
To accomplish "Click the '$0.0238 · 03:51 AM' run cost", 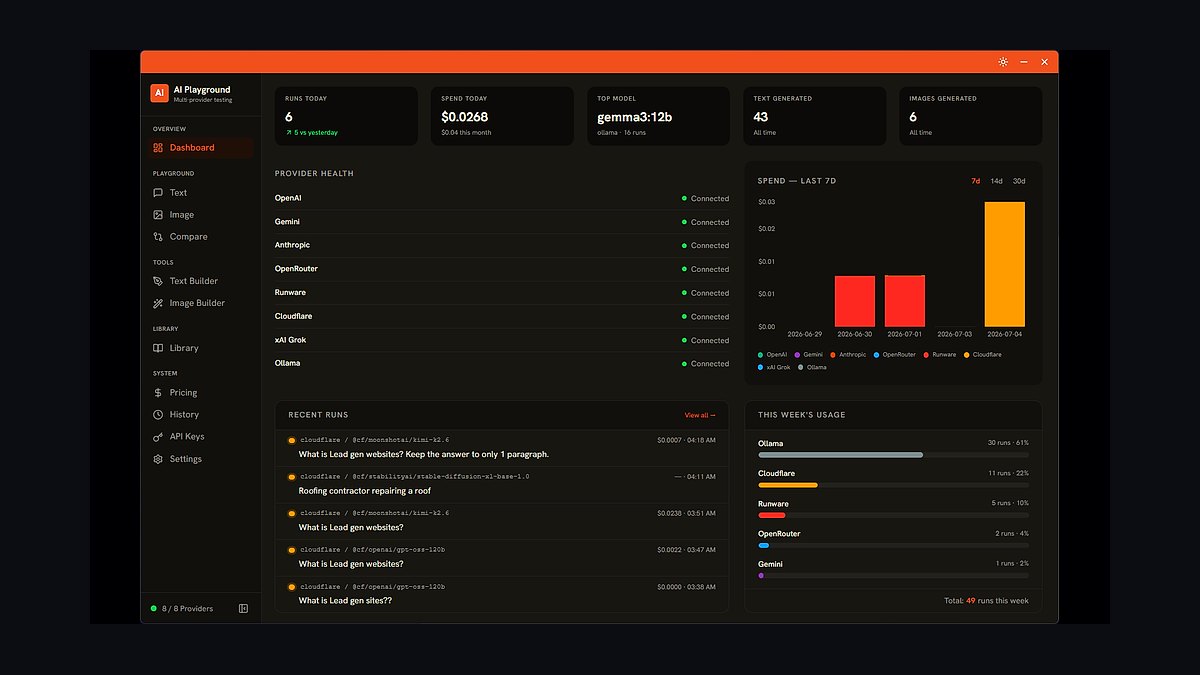I will click(x=686, y=513).
